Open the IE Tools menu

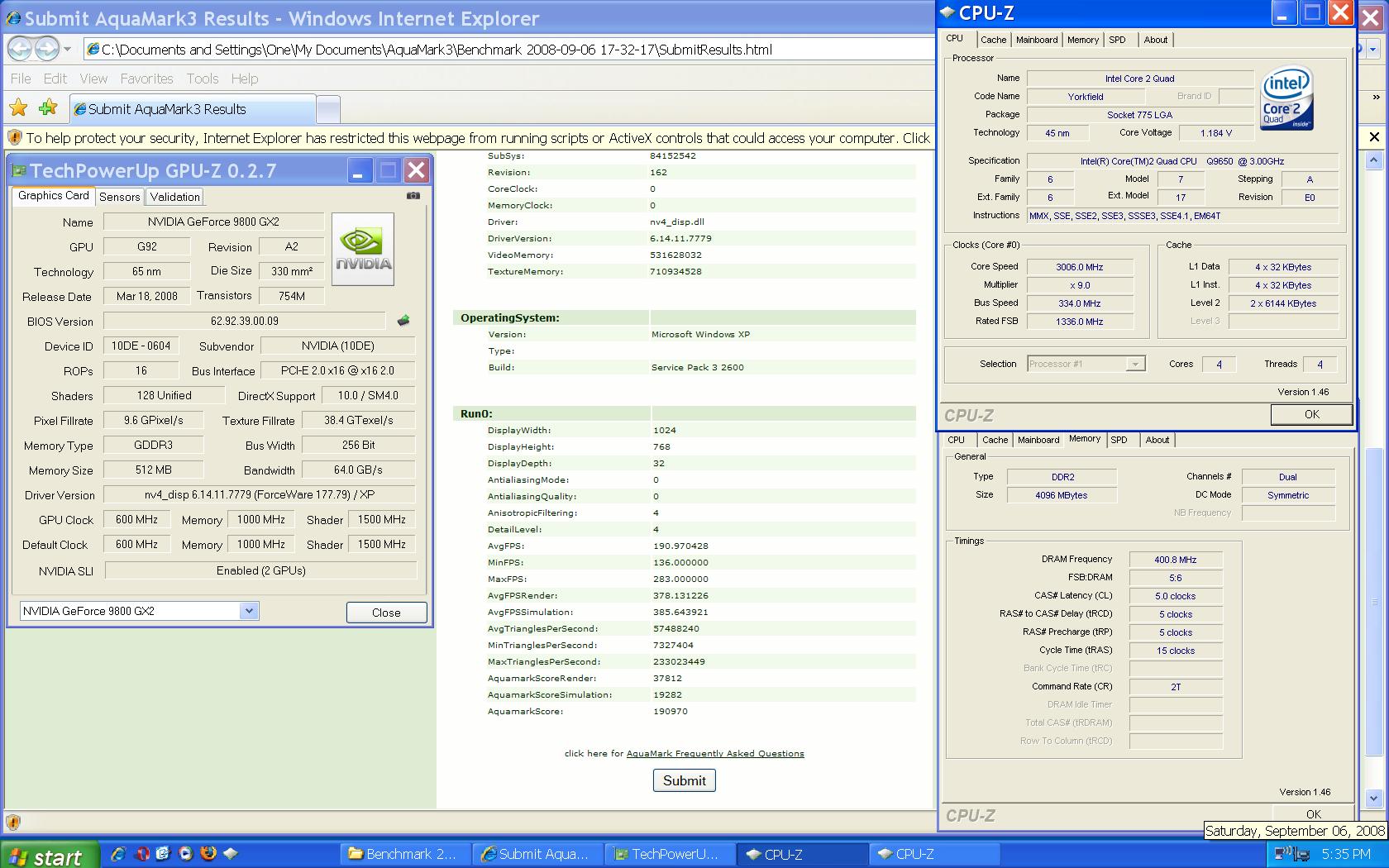203,79
